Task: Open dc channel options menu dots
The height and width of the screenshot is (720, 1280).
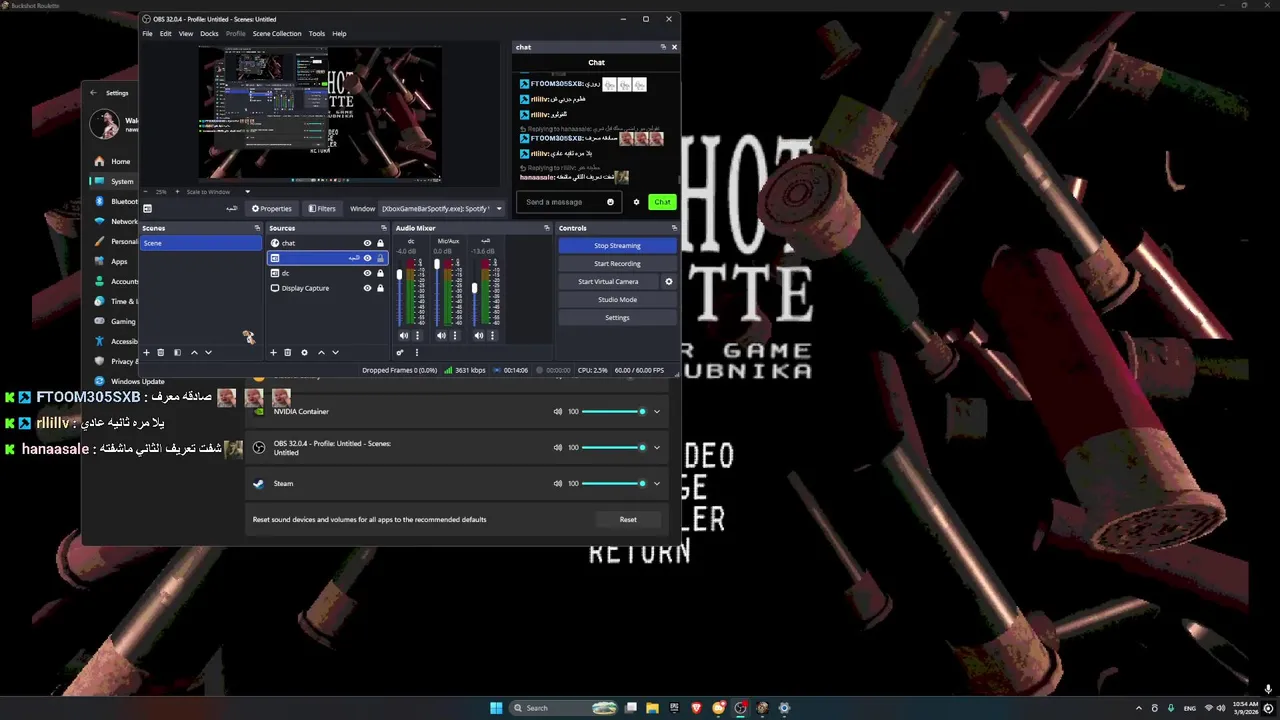Action: (x=418, y=336)
